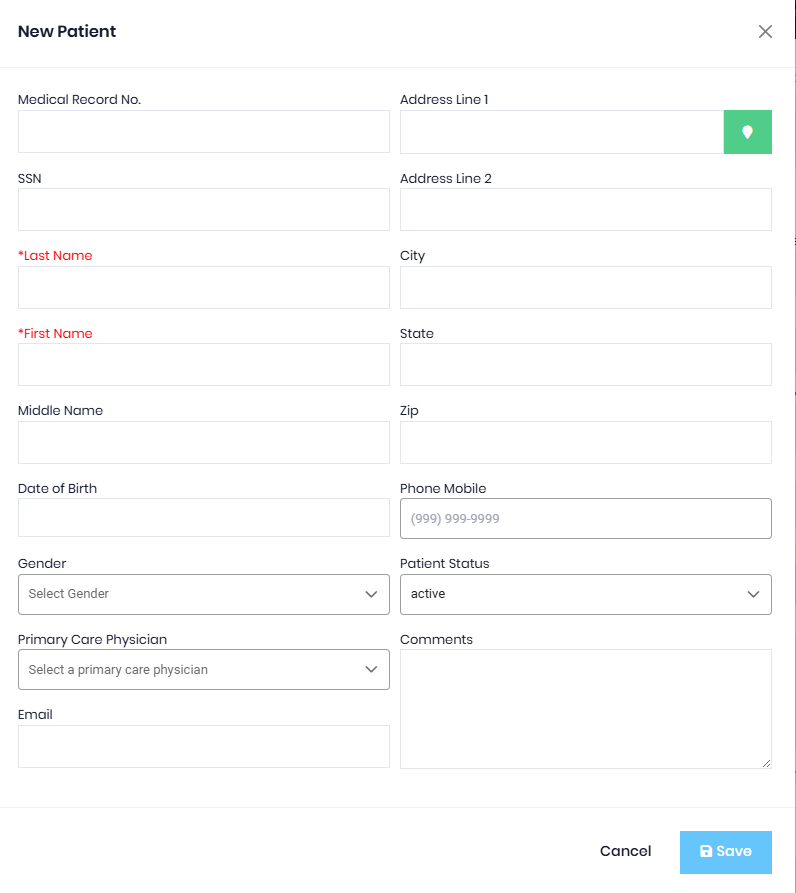This screenshot has height=893, width=796.
Task: Open the Primary Care Physician dropdown
Action: [204, 670]
